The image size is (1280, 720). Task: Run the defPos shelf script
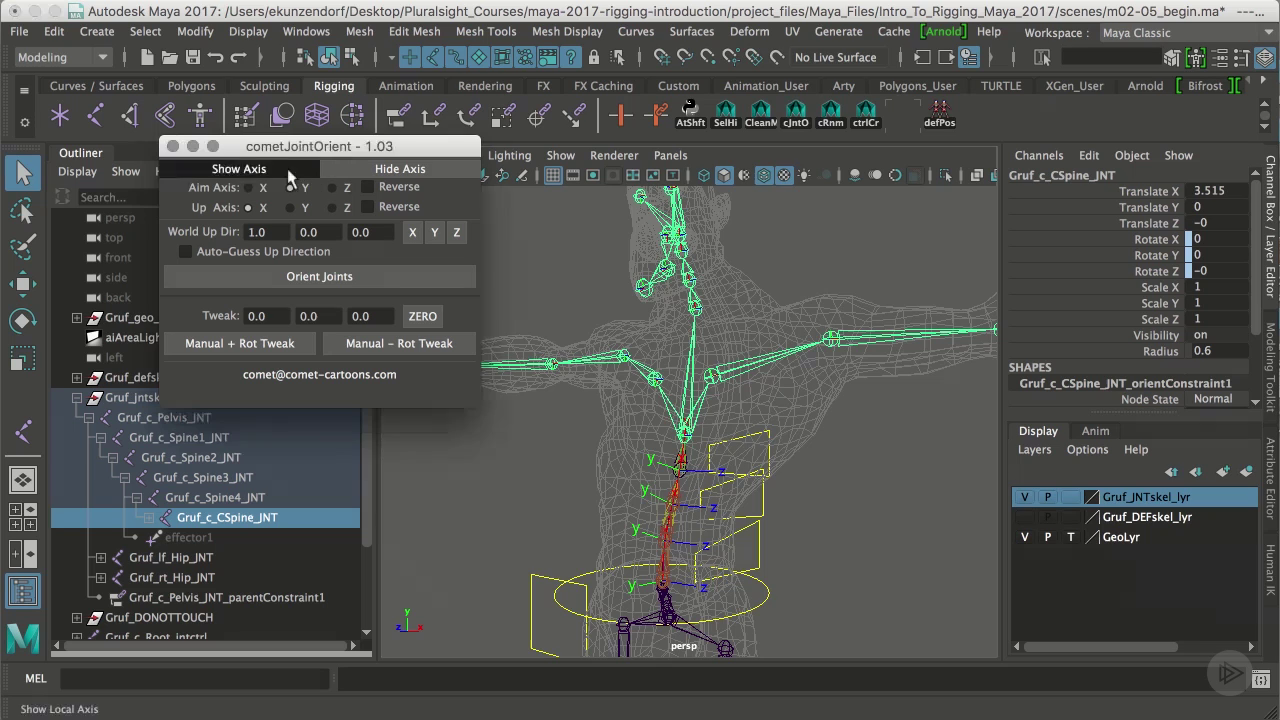[939, 114]
